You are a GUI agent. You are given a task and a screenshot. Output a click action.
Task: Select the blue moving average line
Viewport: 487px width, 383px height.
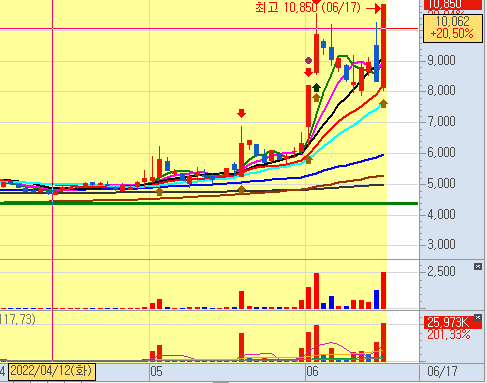pyautogui.click(x=347, y=164)
